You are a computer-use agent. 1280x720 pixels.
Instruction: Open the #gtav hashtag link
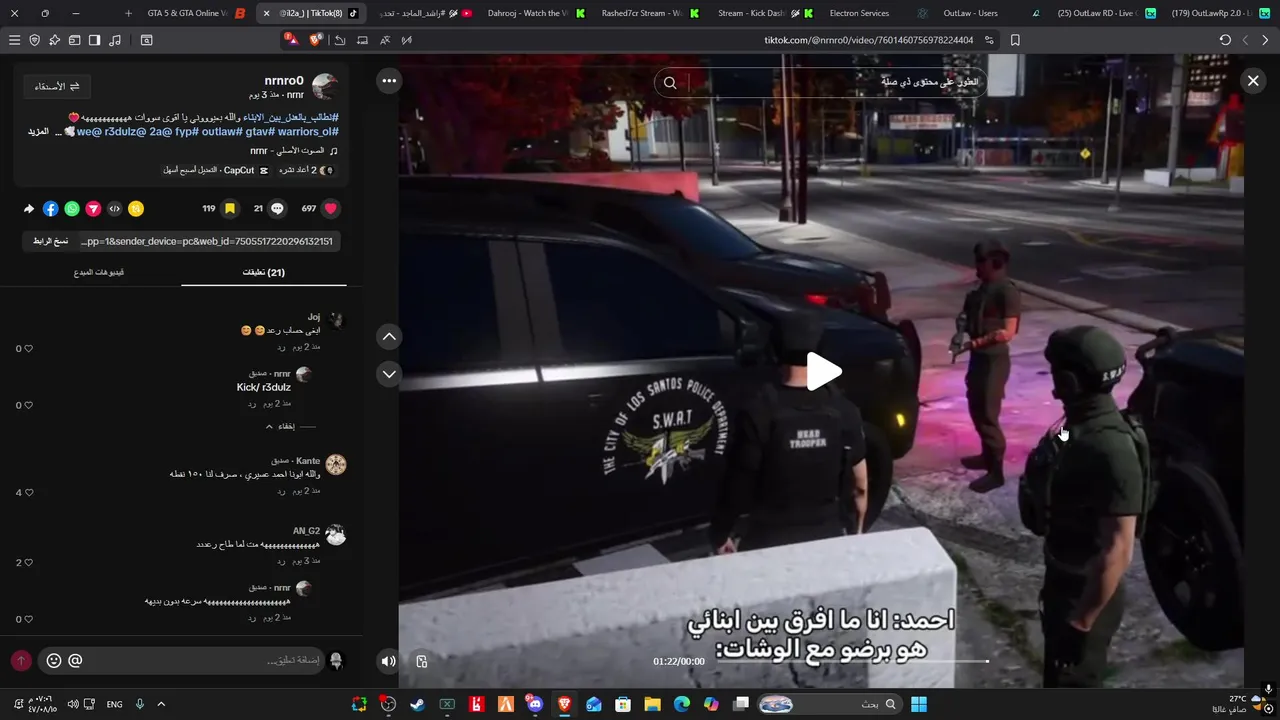259,132
